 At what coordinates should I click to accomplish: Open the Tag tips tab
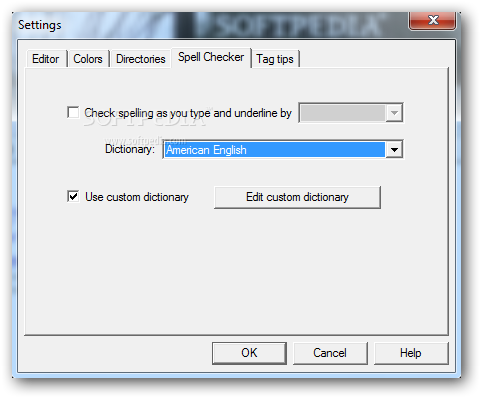pos(275,59)
